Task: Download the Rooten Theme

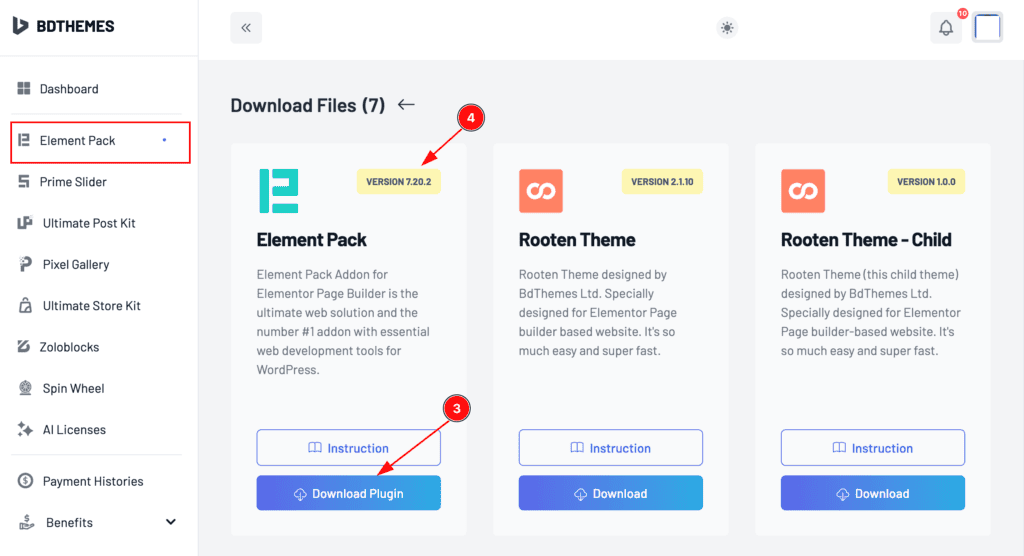Action: [x=611, y=493]
